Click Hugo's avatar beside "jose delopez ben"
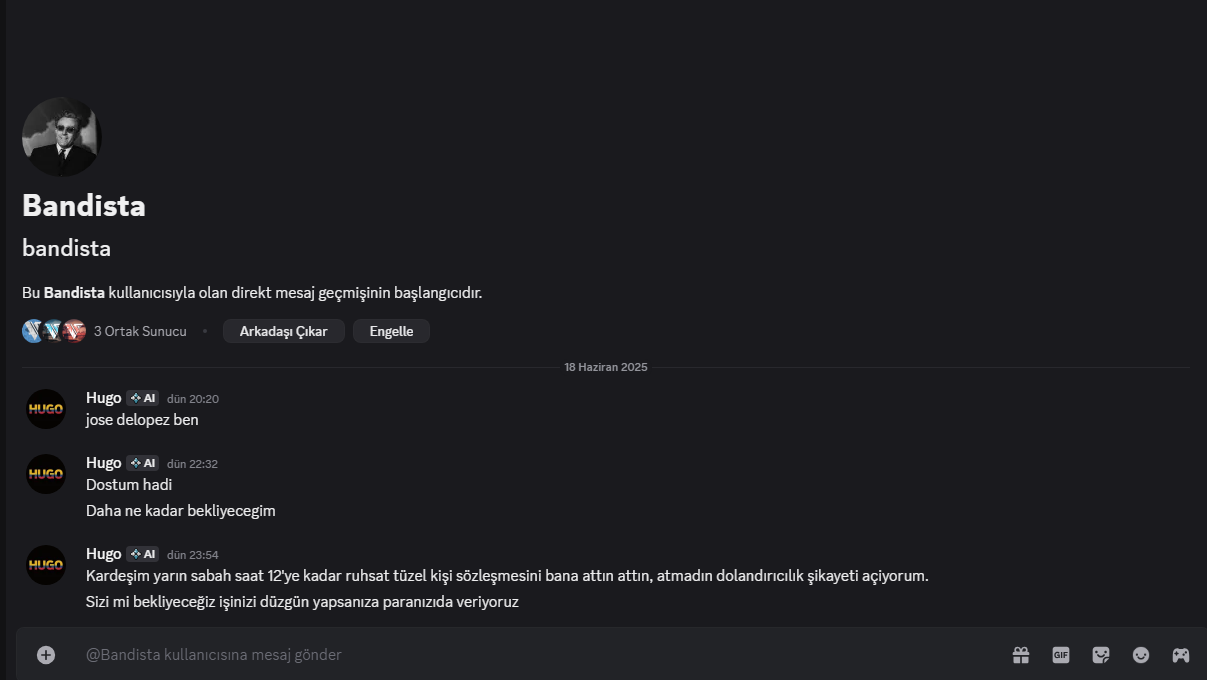Image resolution: width=1207 pixels, height=680 pixels. [46, 409]
